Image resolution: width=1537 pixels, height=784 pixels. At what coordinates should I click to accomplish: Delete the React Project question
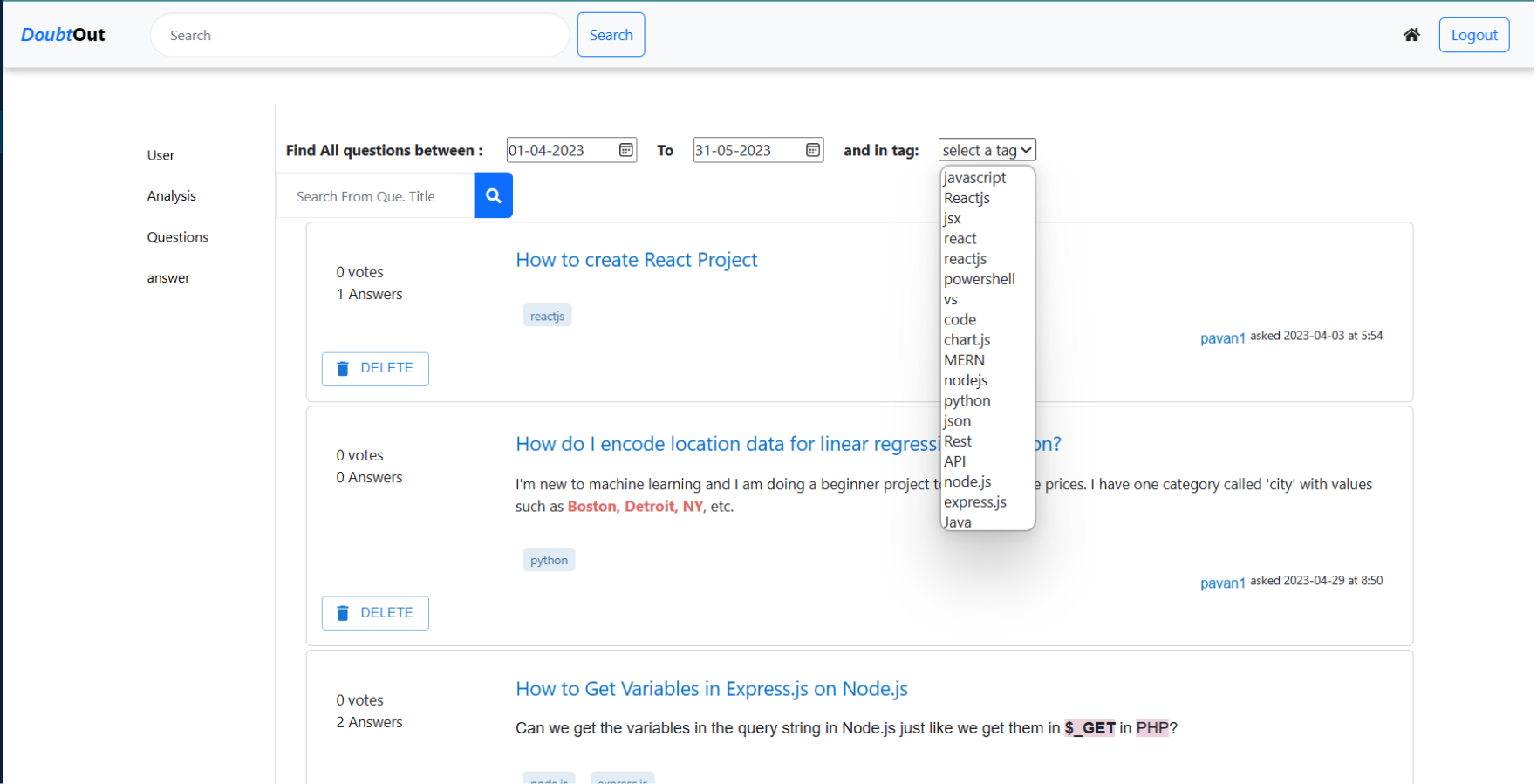tap(375, 369)
